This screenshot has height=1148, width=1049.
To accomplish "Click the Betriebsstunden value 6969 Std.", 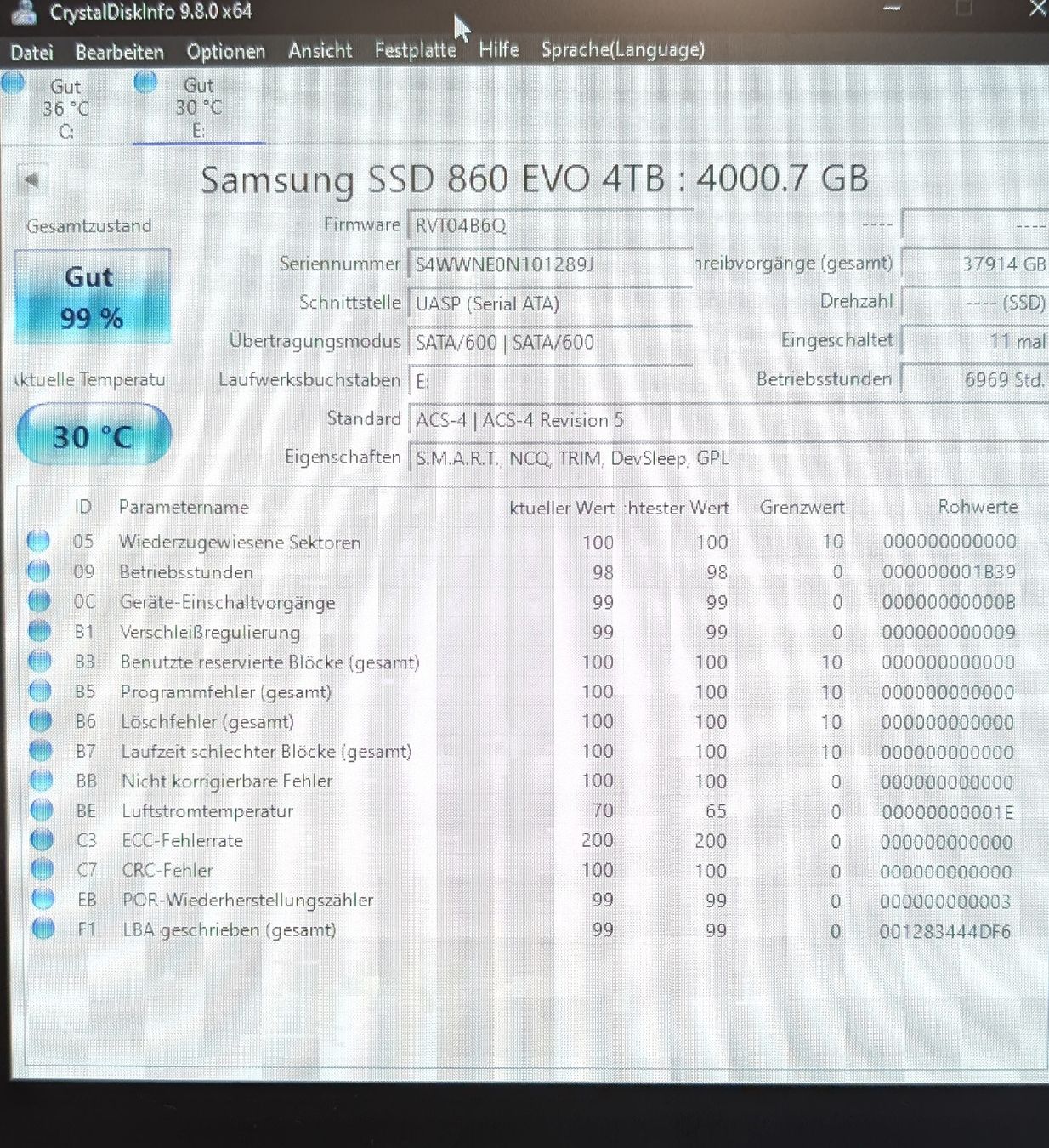I will point(975,379).
